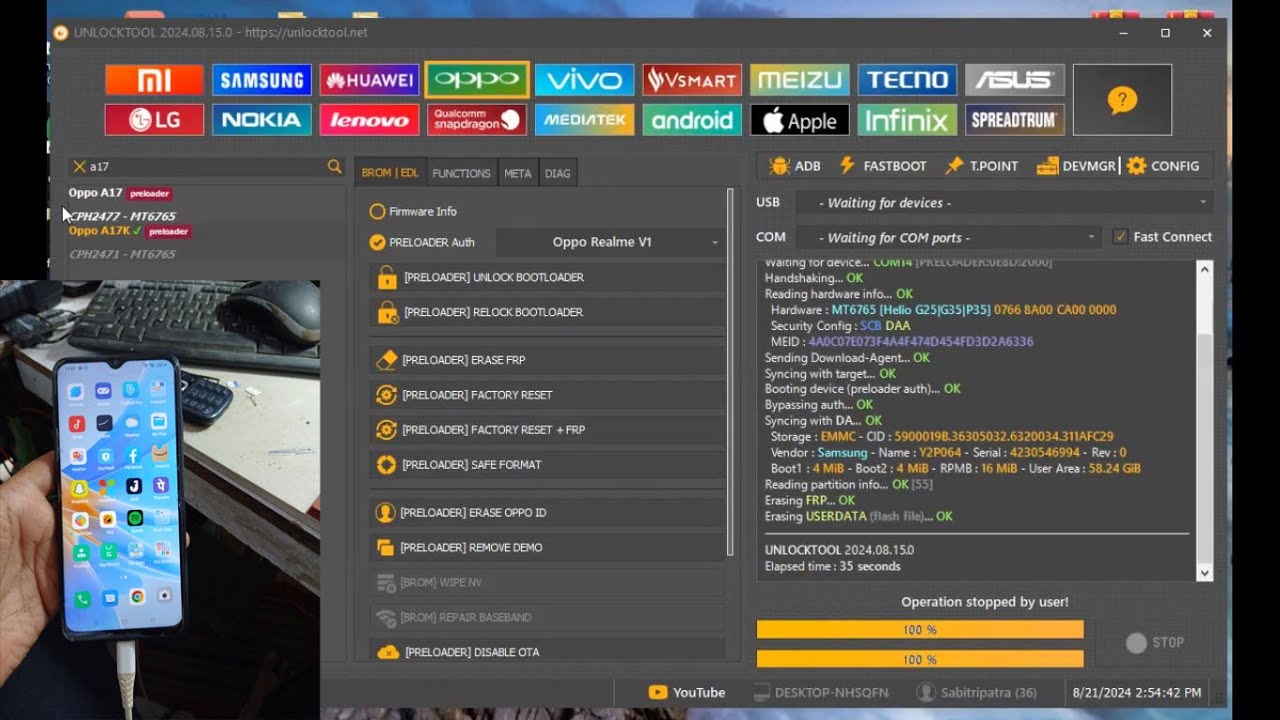Start PRELOADER SAFE FORMAT
Image resolution: width=1280 pixels, height=720 pixels.
[x=547, y=465]
